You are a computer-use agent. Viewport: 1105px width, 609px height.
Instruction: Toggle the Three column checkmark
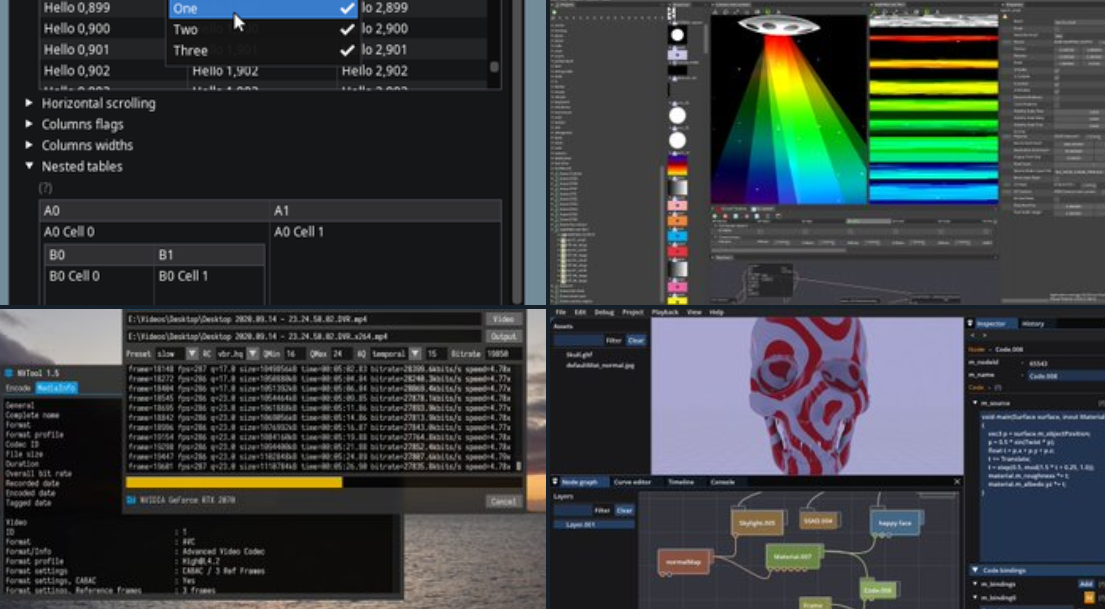[347, 50]
